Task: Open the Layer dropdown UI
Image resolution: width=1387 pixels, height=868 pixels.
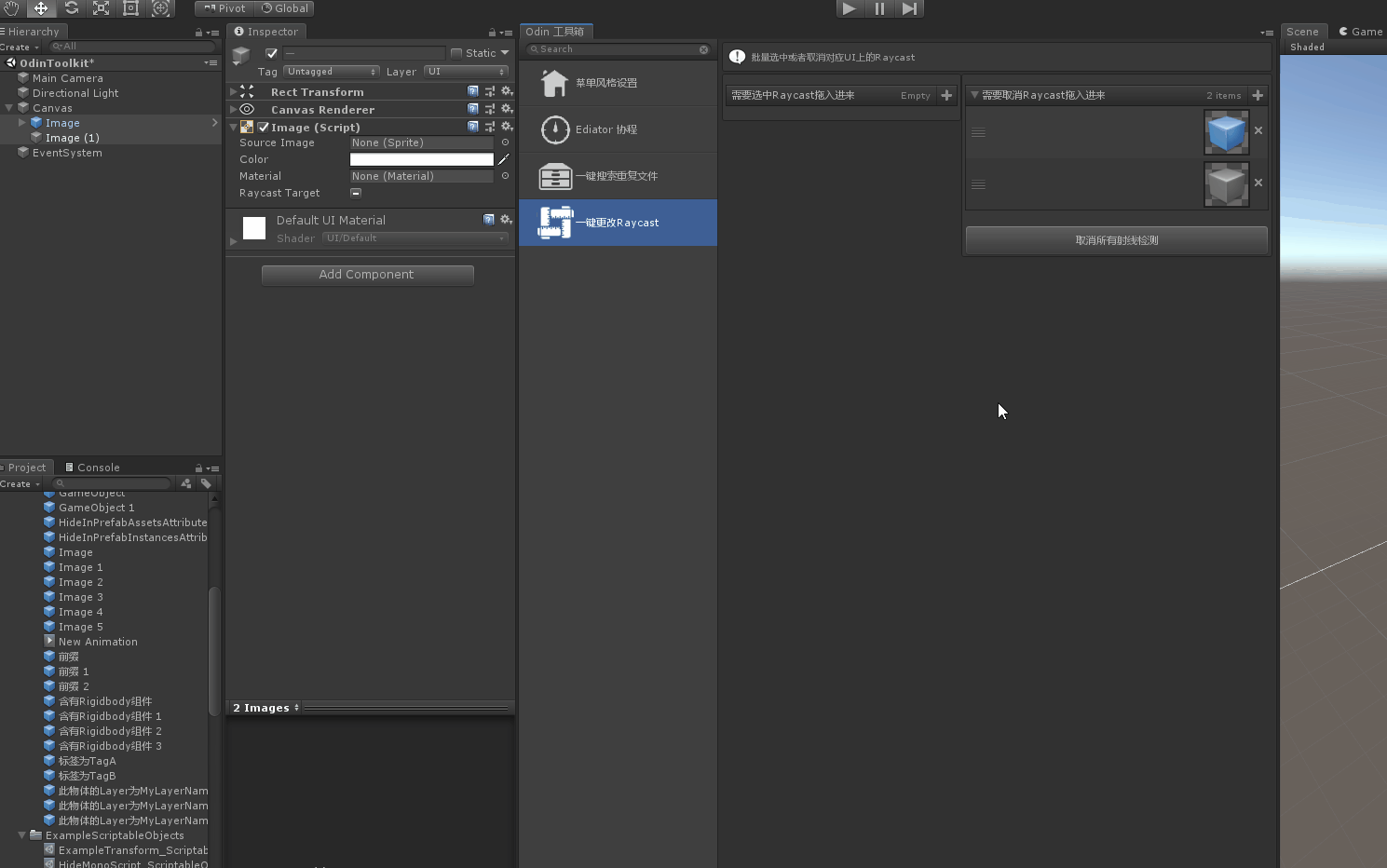Action: pyautogui.click(x=466, y=72)
